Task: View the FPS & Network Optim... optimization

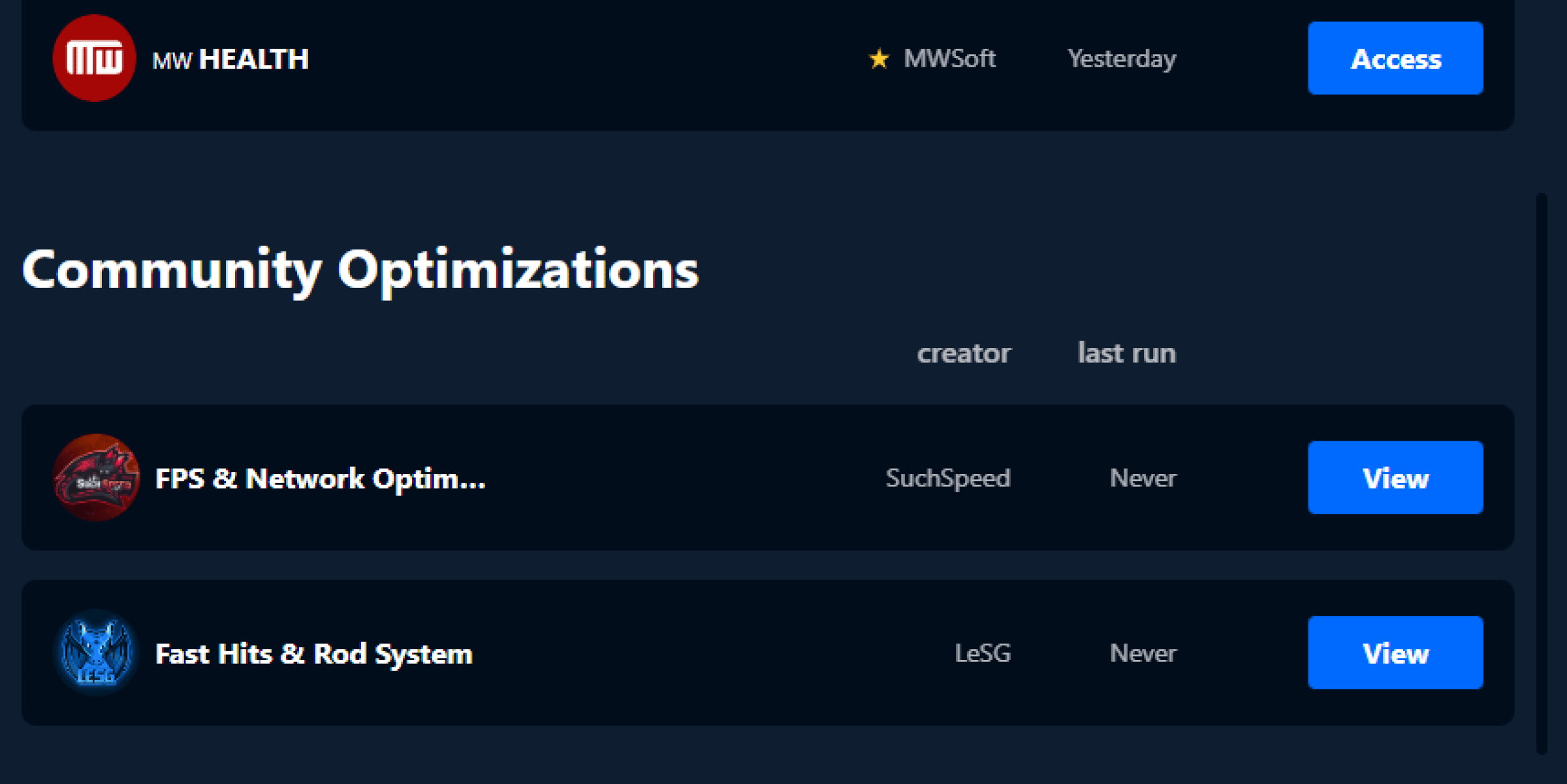Action: pyautogui.click(x=1395, y=478)
